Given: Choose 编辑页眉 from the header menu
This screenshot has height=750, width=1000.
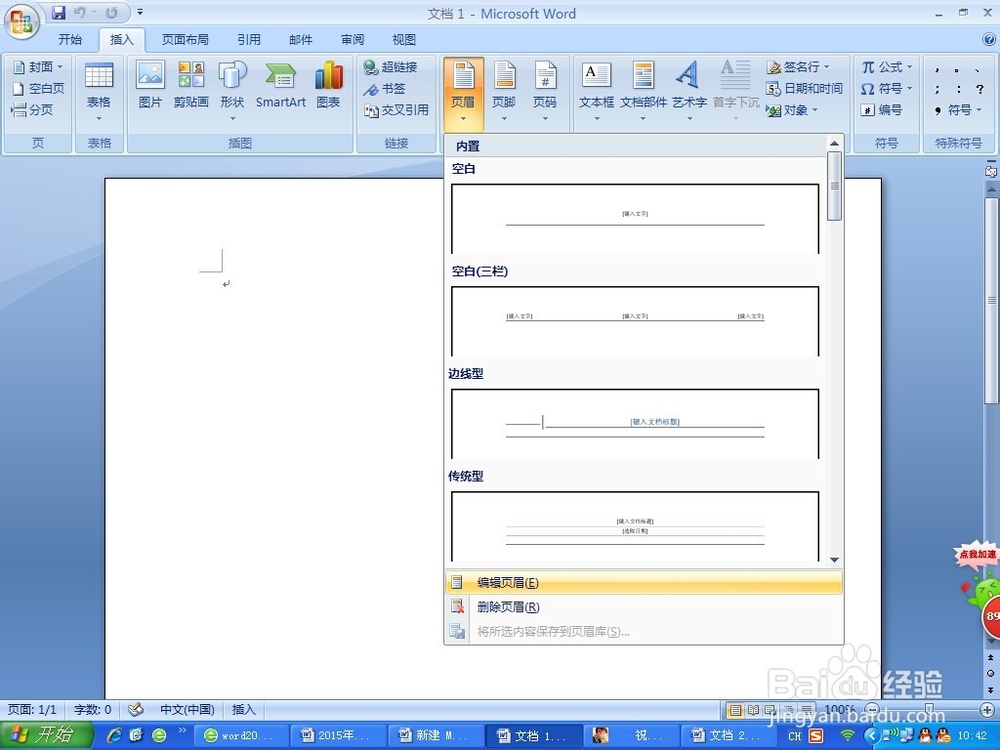Looking at the screenshot, I should coord(507,582).
